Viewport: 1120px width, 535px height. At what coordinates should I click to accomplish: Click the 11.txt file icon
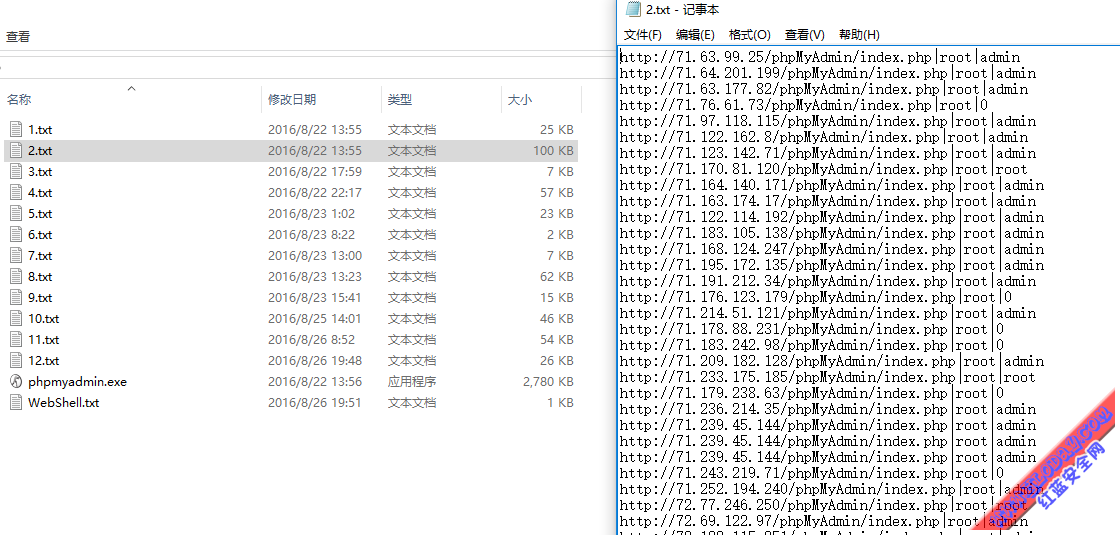tap(16, 339)
